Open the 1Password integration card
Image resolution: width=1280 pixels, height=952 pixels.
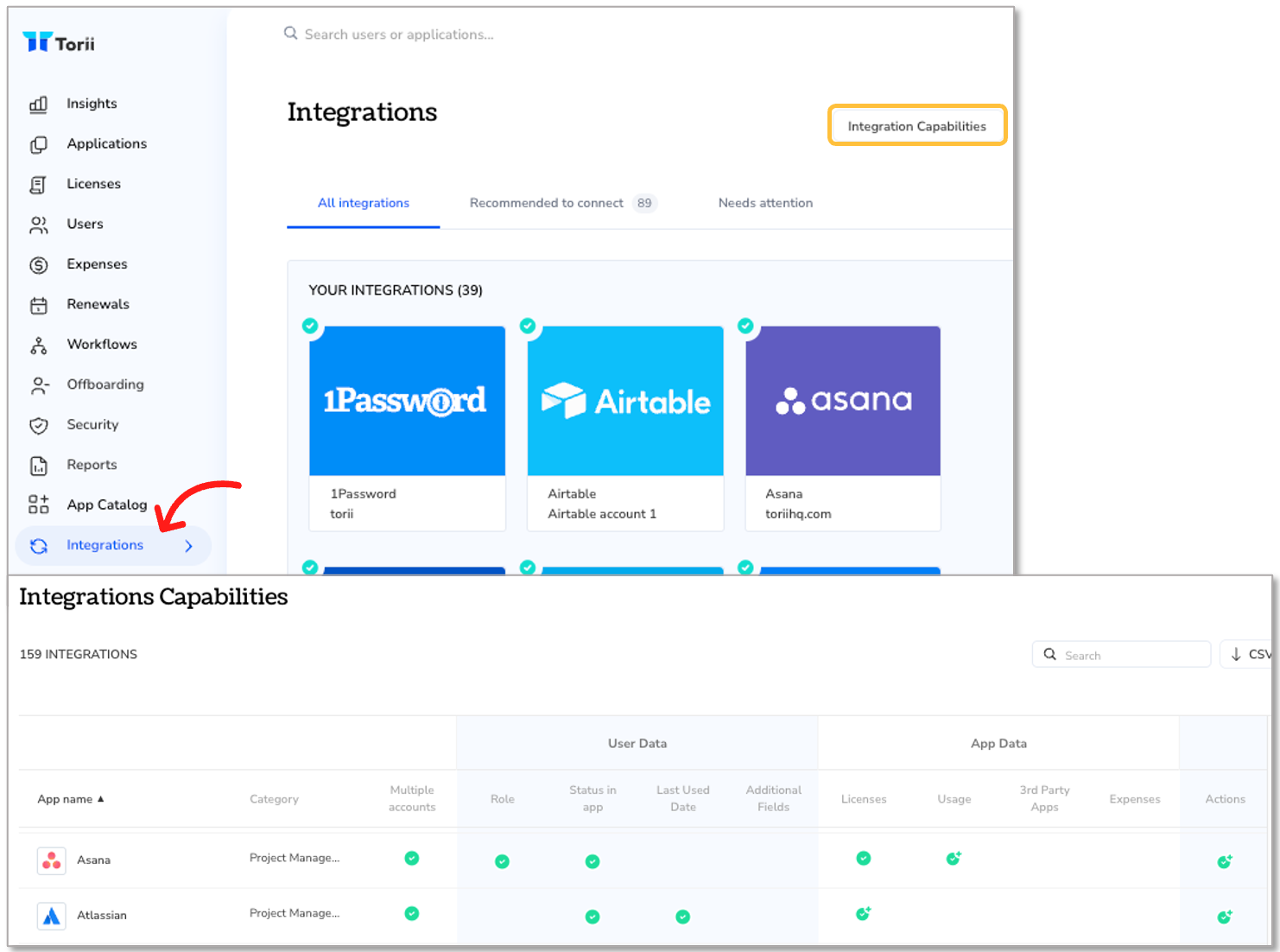tap(408, 428)
